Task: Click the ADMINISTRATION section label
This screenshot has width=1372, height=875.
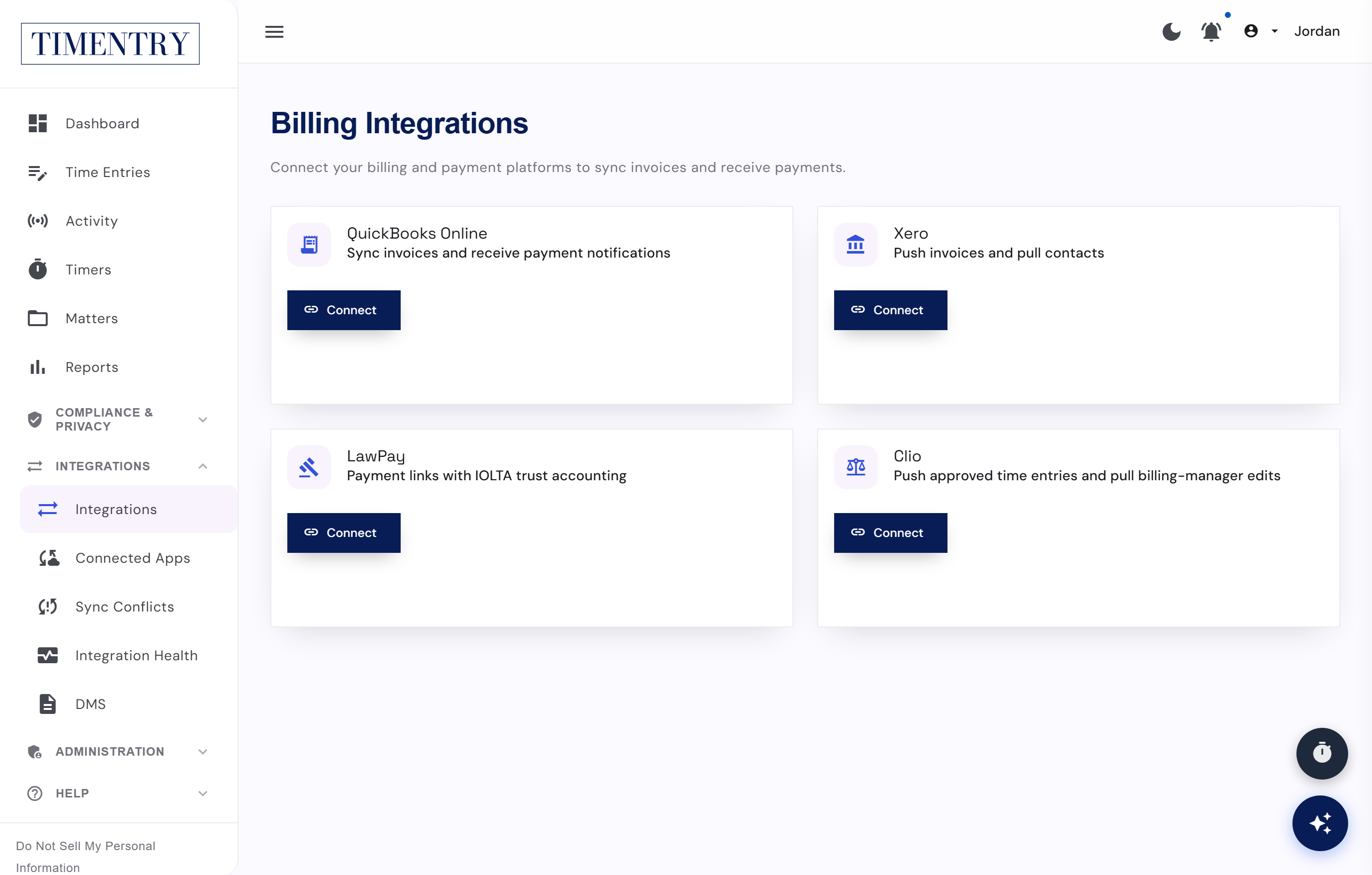Action: pyautogui.click(x=110, y=752)
